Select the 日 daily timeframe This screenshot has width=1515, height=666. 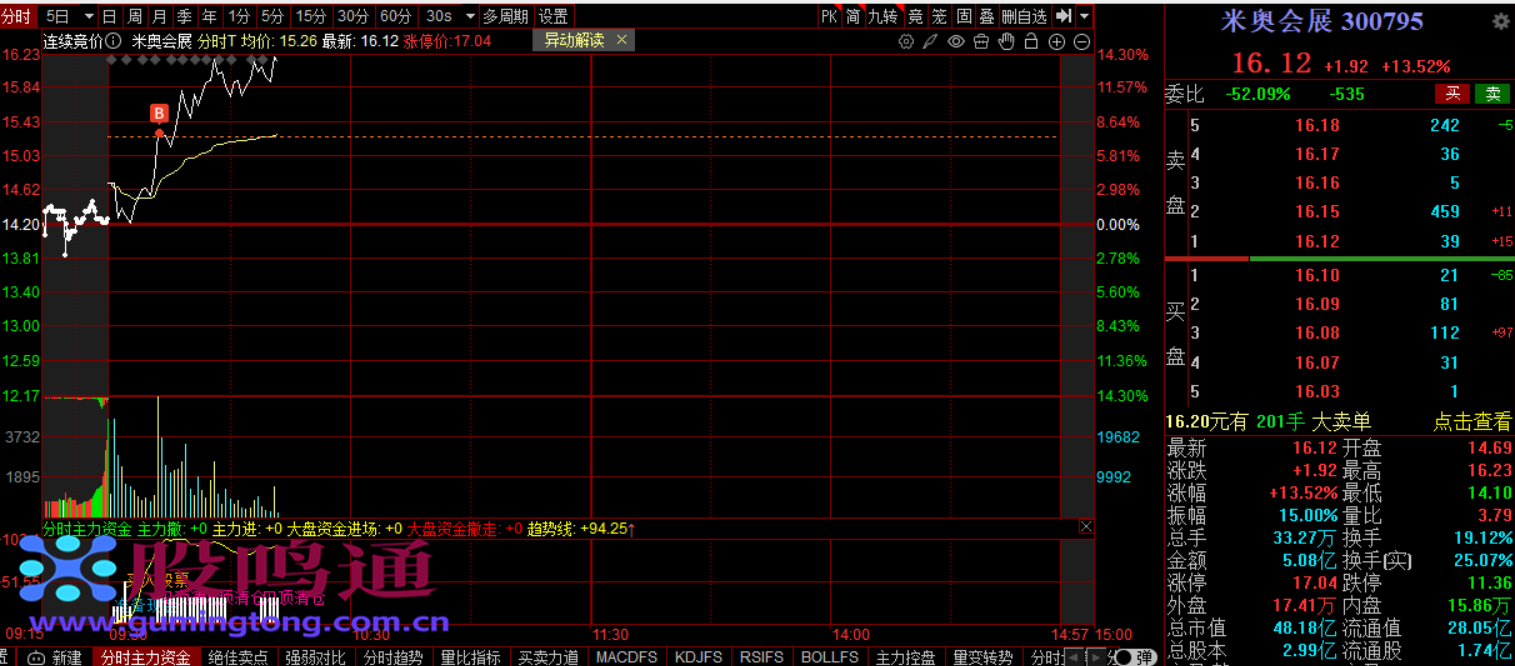point(109,16)
